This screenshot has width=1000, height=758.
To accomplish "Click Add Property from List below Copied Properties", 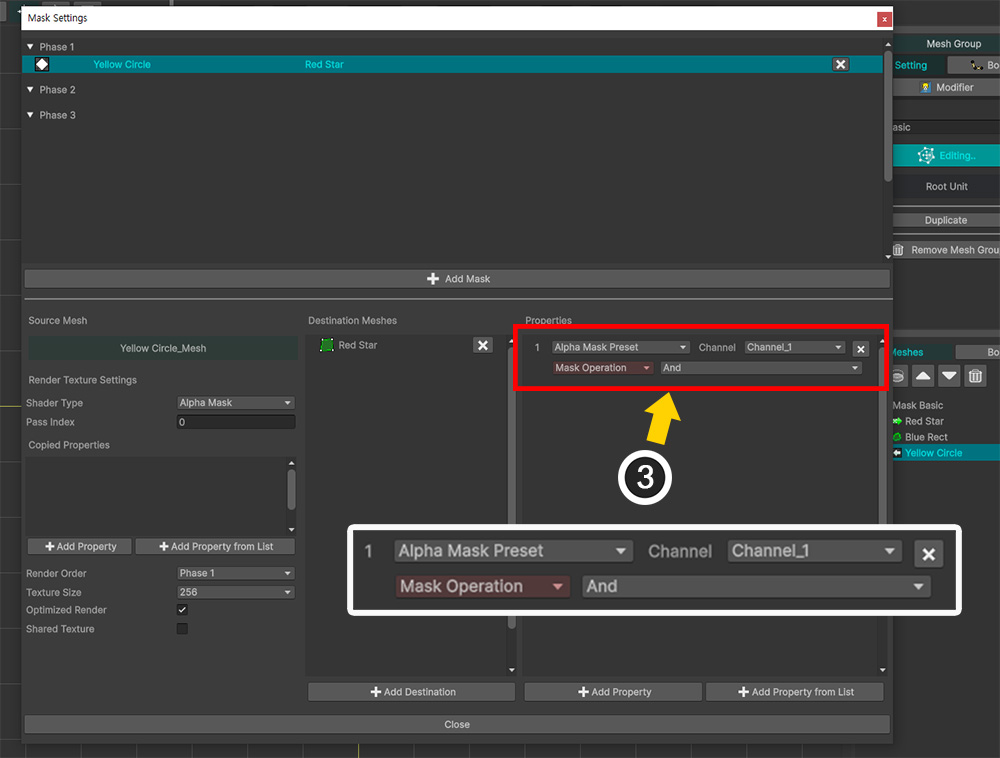I will [216, 546].
